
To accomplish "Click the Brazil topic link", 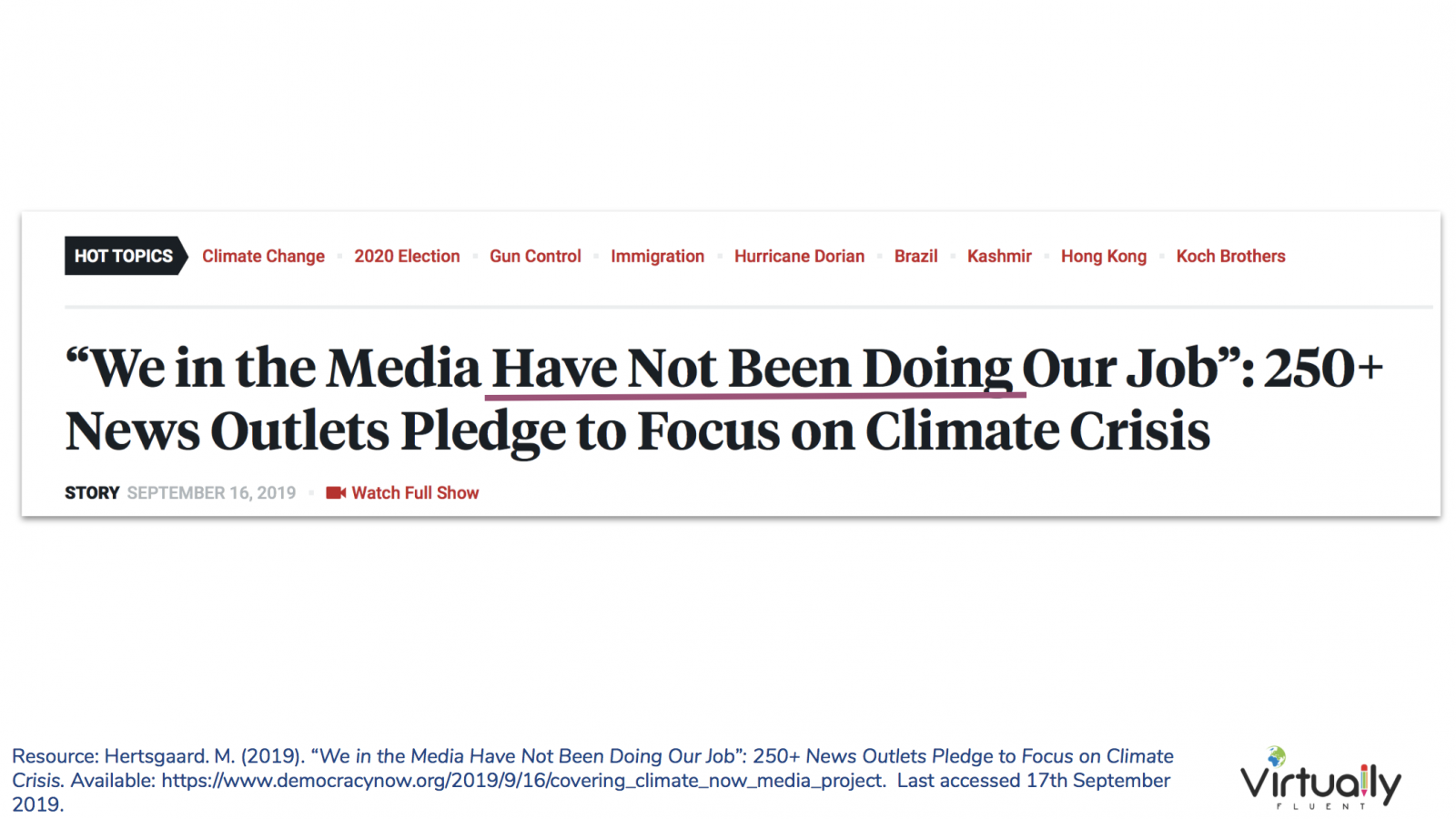I will point(915,256).
